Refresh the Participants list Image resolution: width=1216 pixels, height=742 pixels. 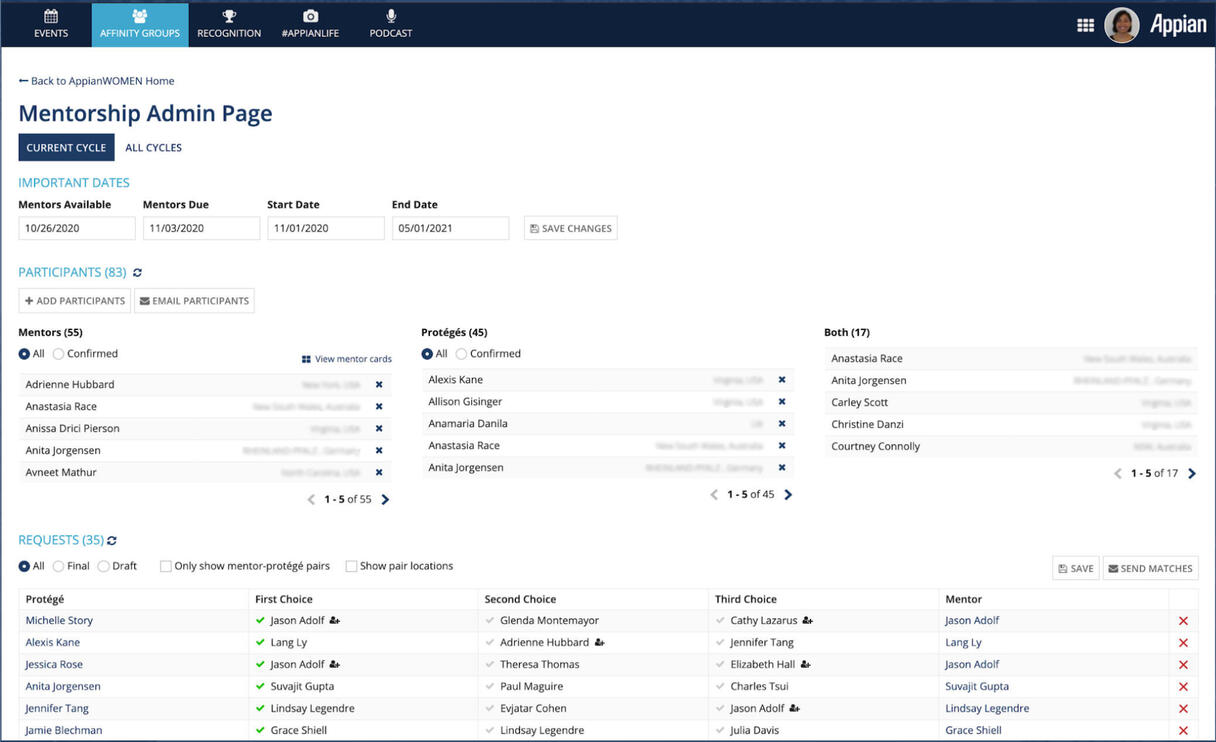(137, 272)
